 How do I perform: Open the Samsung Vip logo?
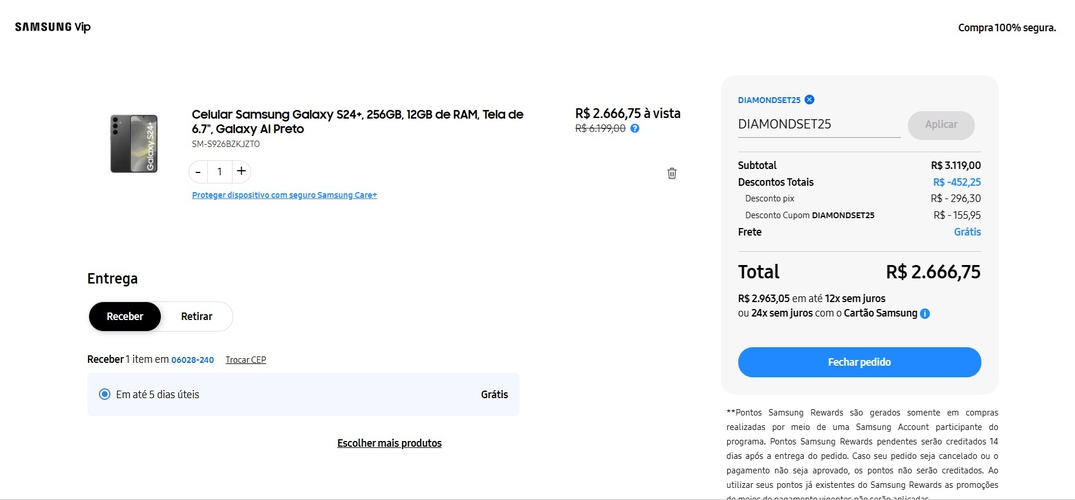[52, 27]
